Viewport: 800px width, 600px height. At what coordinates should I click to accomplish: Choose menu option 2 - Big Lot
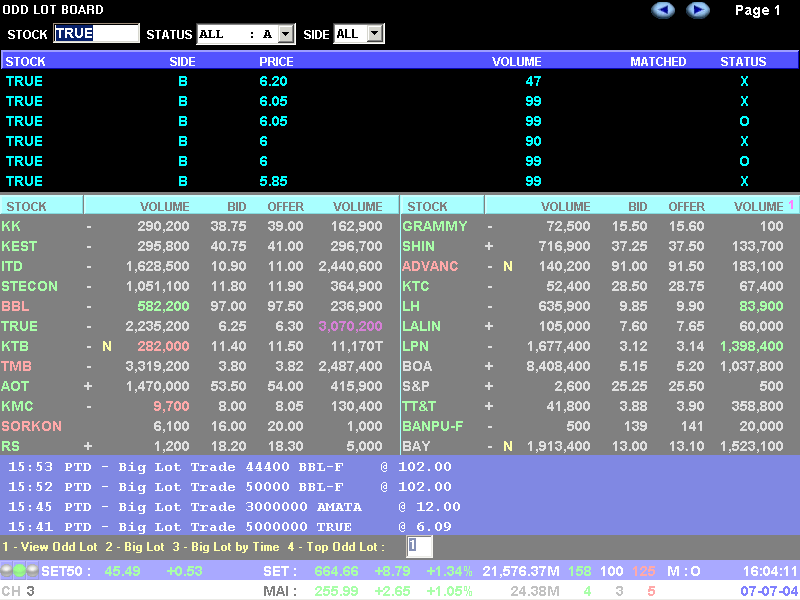click(135, 547)
